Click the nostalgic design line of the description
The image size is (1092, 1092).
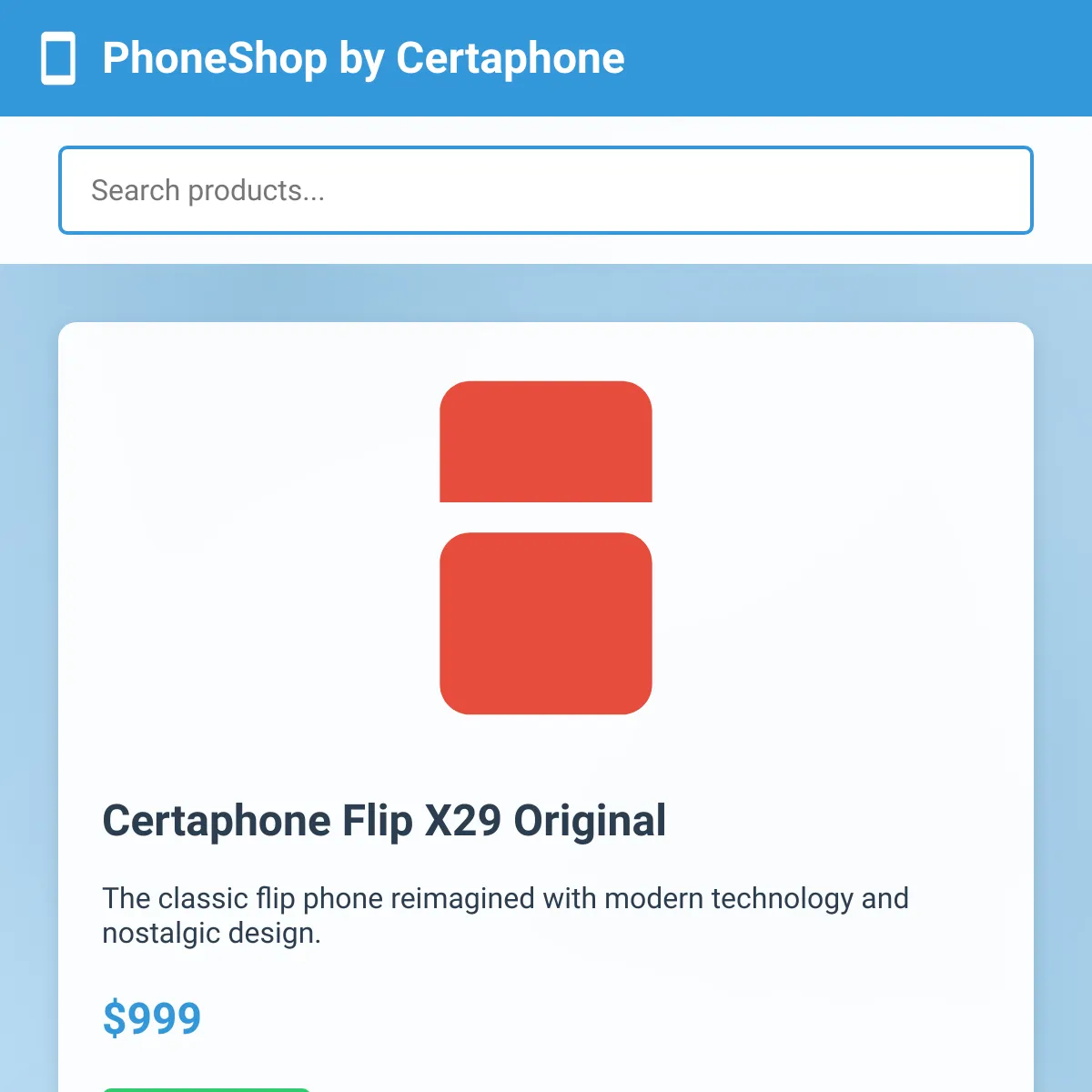pyautogui.click(x=211, y=934)
